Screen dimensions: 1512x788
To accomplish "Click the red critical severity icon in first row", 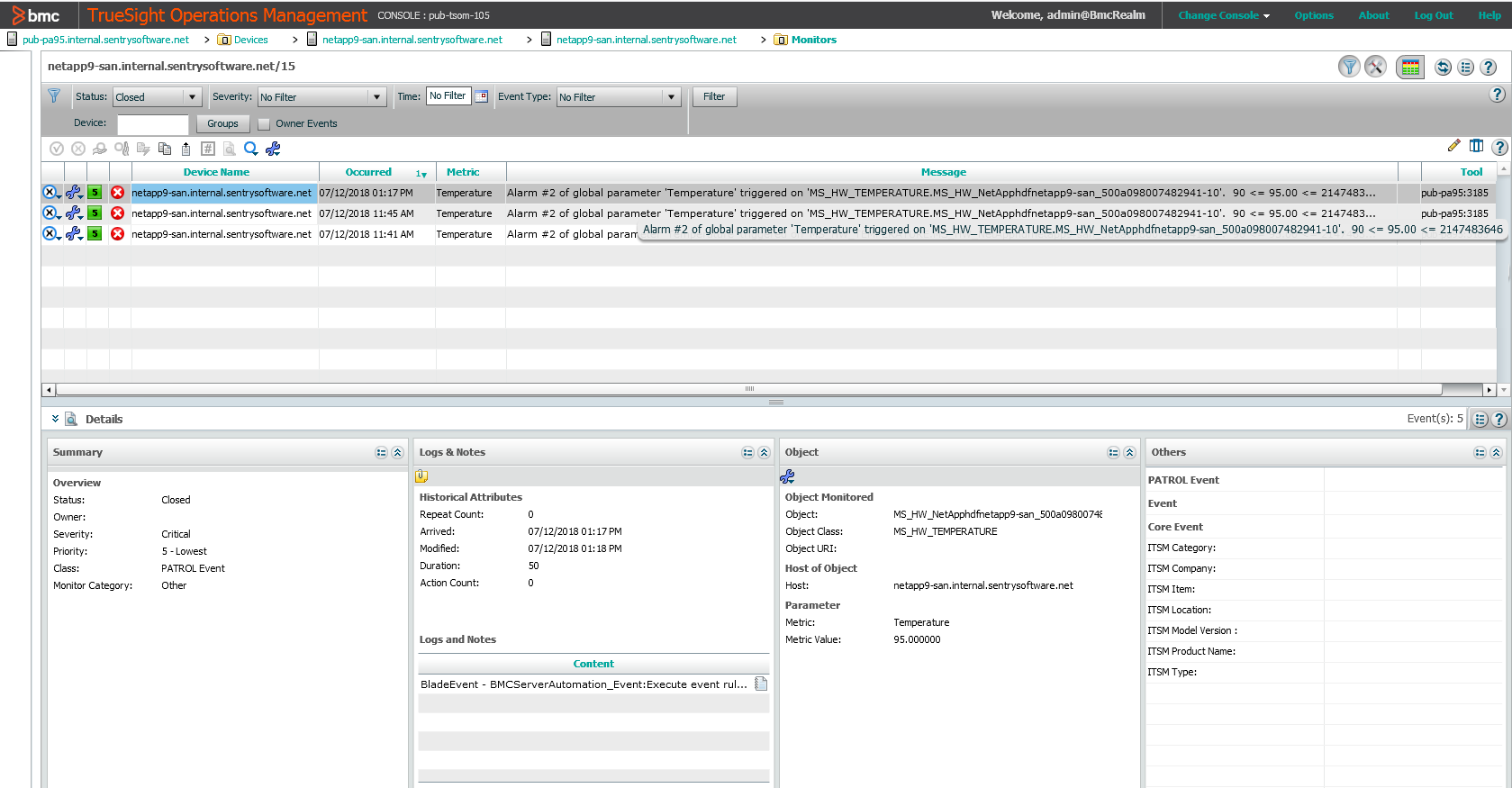I will coord(117,193).
